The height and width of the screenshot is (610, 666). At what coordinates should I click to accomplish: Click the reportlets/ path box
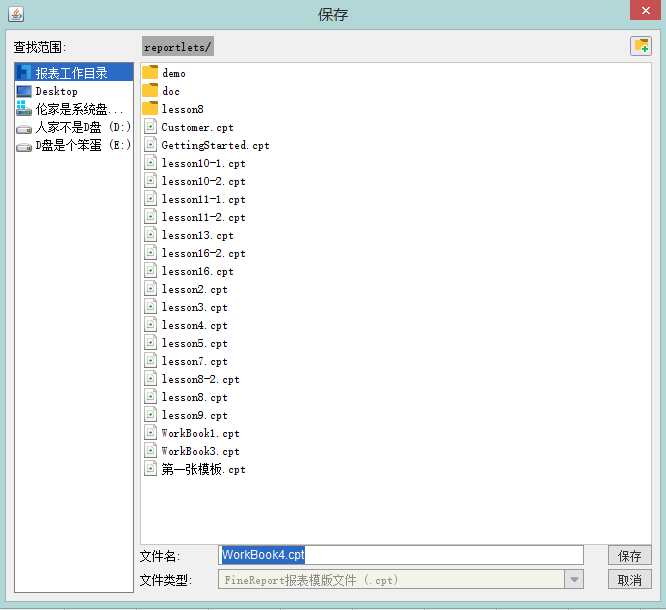(x=178, y=46)
